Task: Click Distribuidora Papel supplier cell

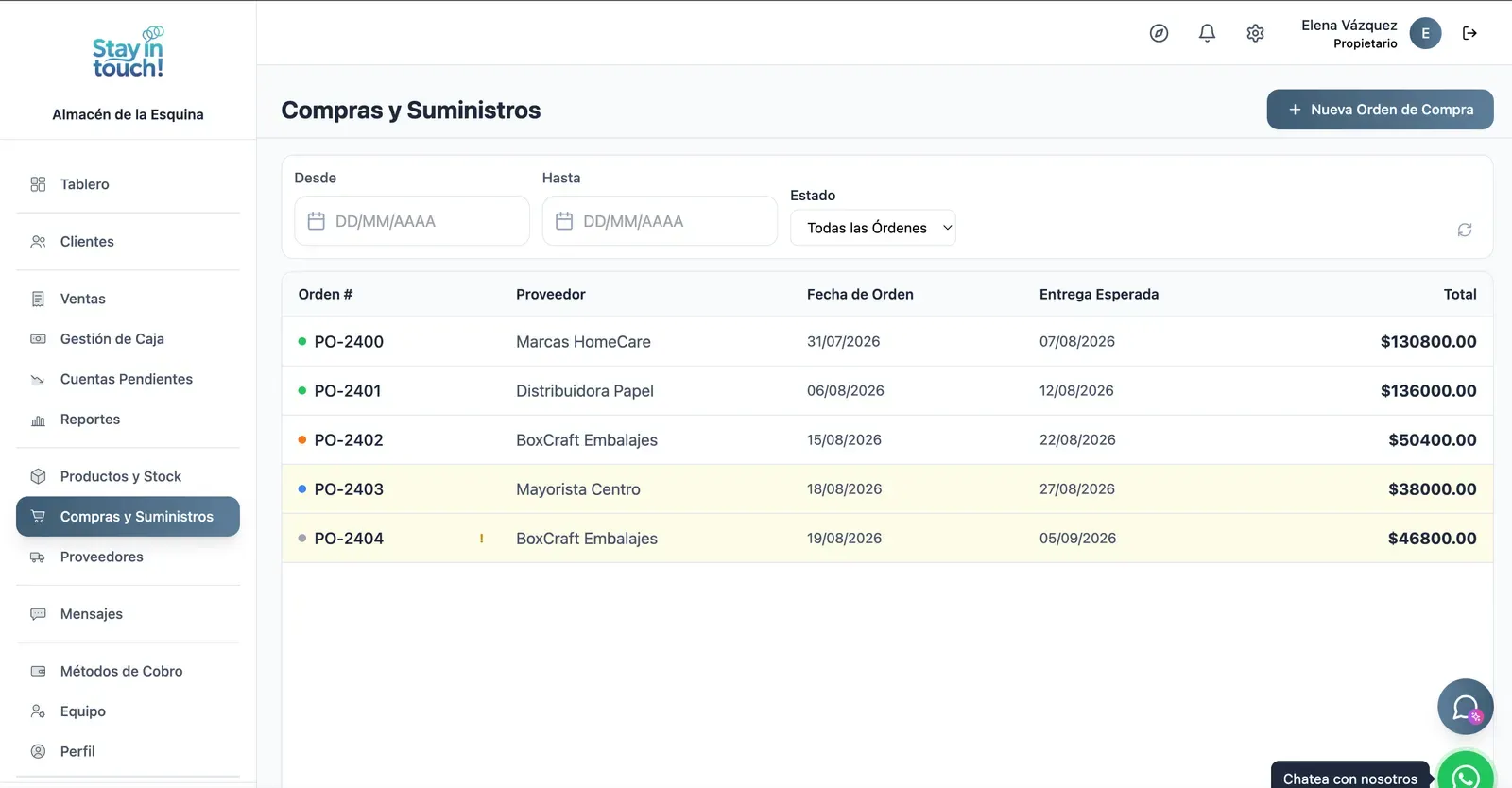Action: pos(585,391)
